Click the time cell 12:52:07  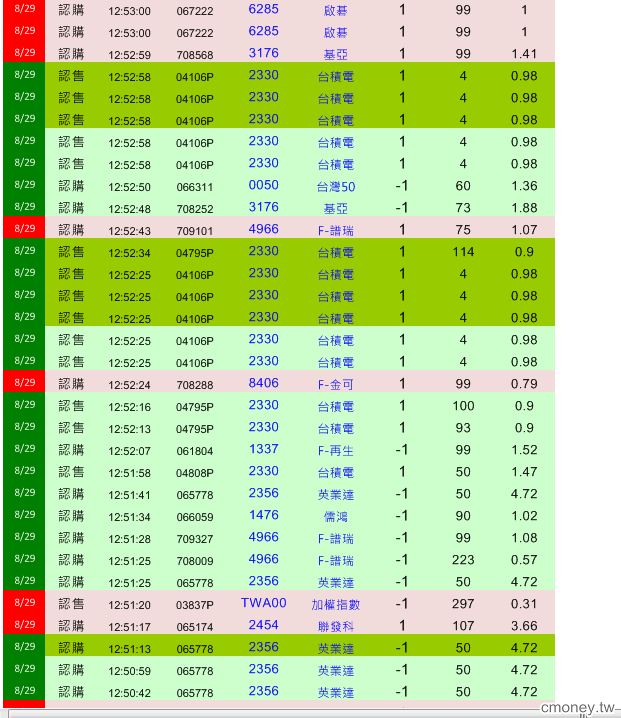129,451
